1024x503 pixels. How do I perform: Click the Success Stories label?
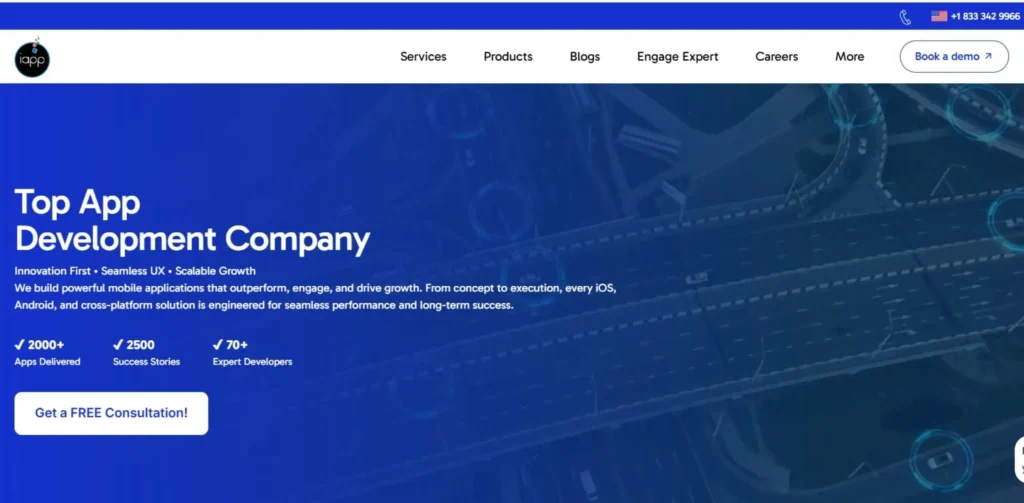point(147,362)
